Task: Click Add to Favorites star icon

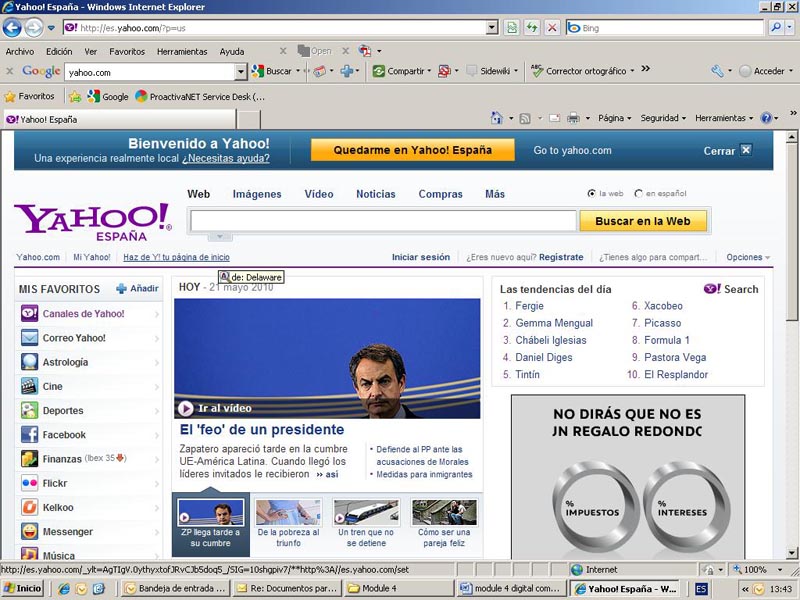Action: [x=75, y=96]
